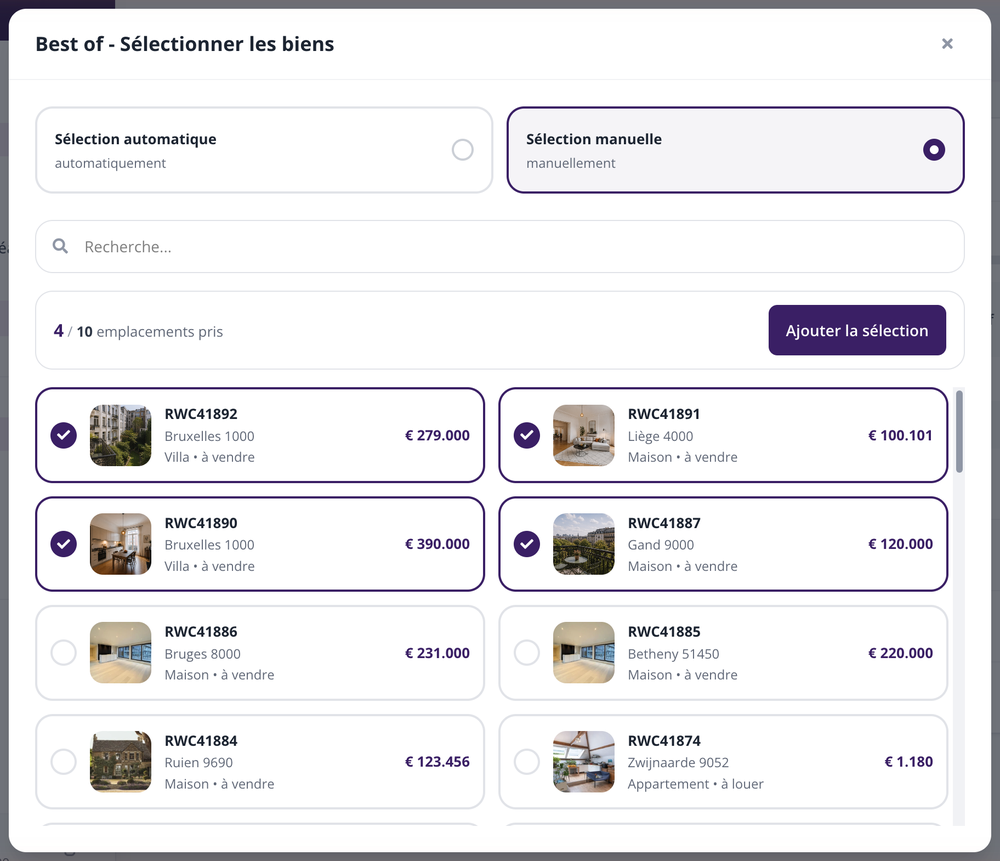
Task: Click the price € 123.456
Action: (438, 762)
